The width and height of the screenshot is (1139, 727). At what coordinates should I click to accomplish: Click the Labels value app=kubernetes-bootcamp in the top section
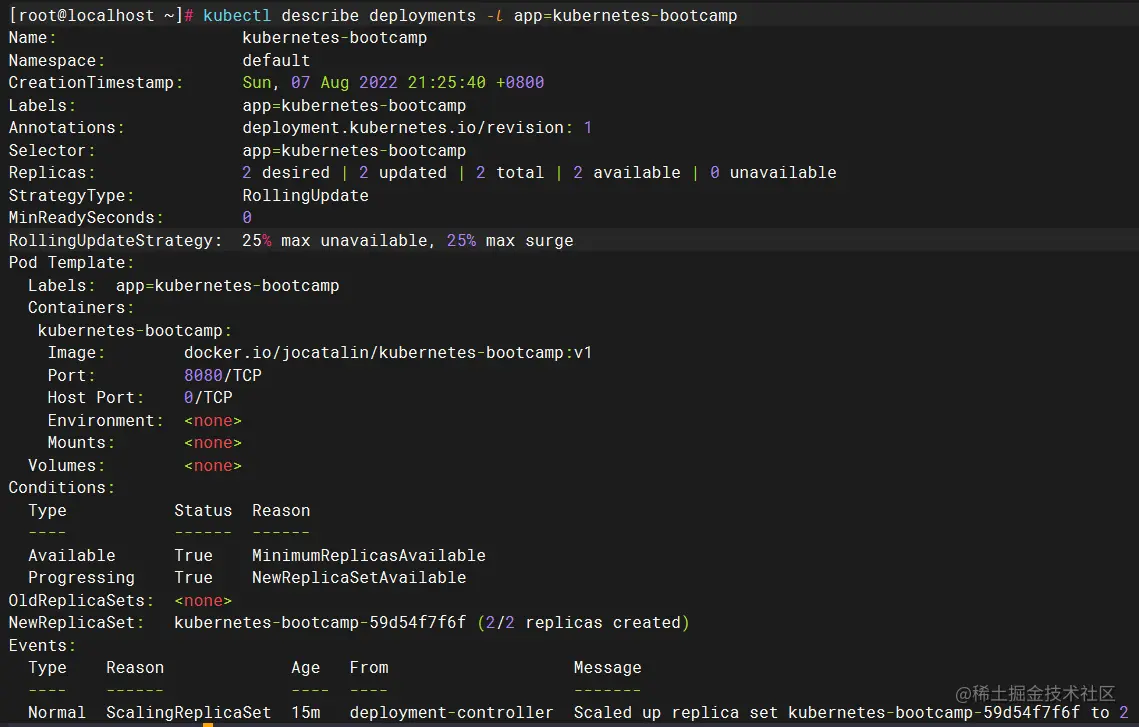(354, 105)
